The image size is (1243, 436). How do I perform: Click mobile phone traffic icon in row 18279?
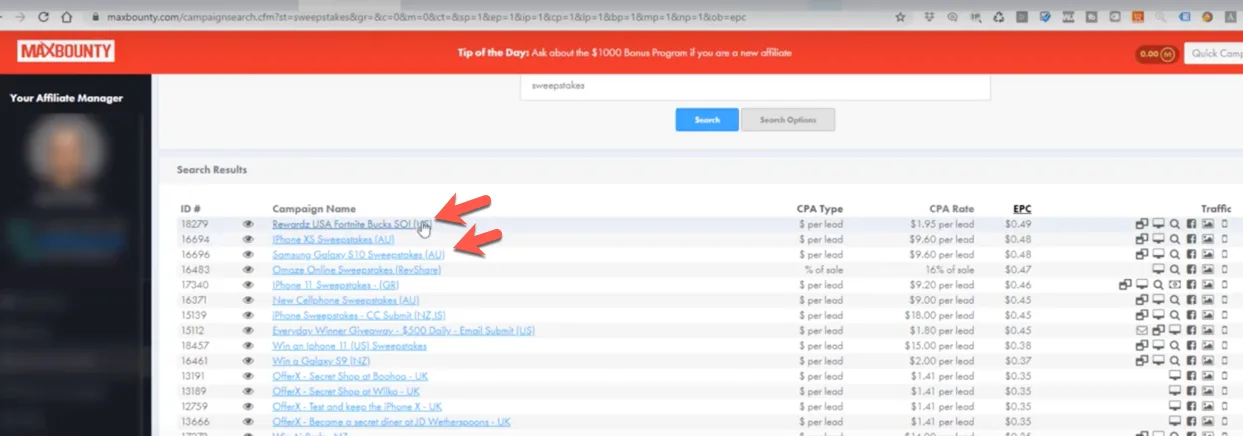click(x=1224, y=224)
